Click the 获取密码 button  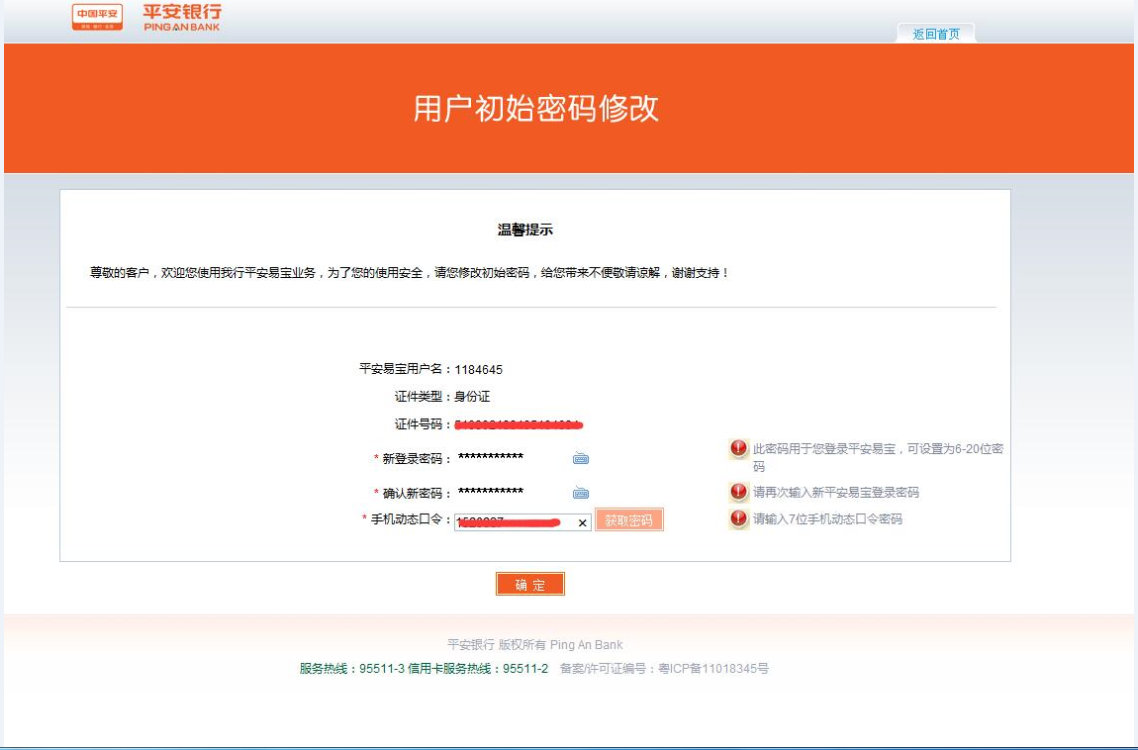point(629,520)
